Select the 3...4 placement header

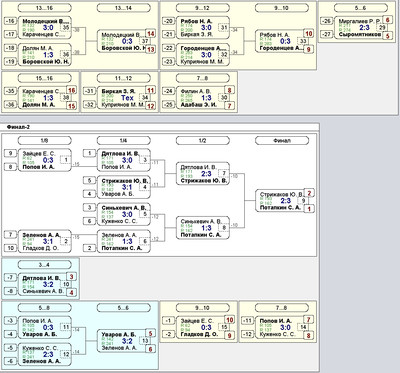(44, 265)
